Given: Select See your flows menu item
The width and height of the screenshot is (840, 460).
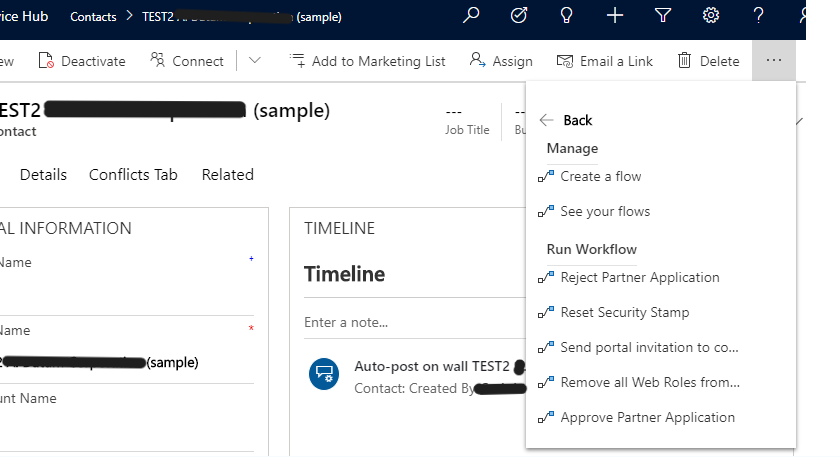Looking at the screenshot, I should point(604,211).
